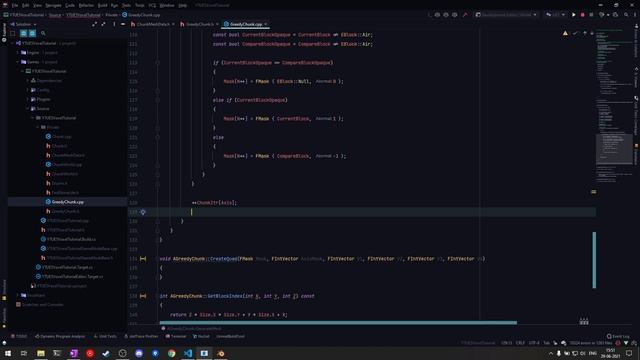Screen dimensions: 640x360
Task: Click the UTF-8 encoding status entry
Action: (x=533, y=343)
